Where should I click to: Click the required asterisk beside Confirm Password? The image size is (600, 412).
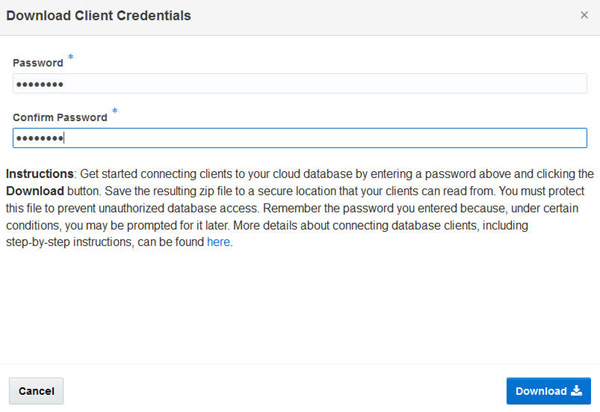pos(114,112)
